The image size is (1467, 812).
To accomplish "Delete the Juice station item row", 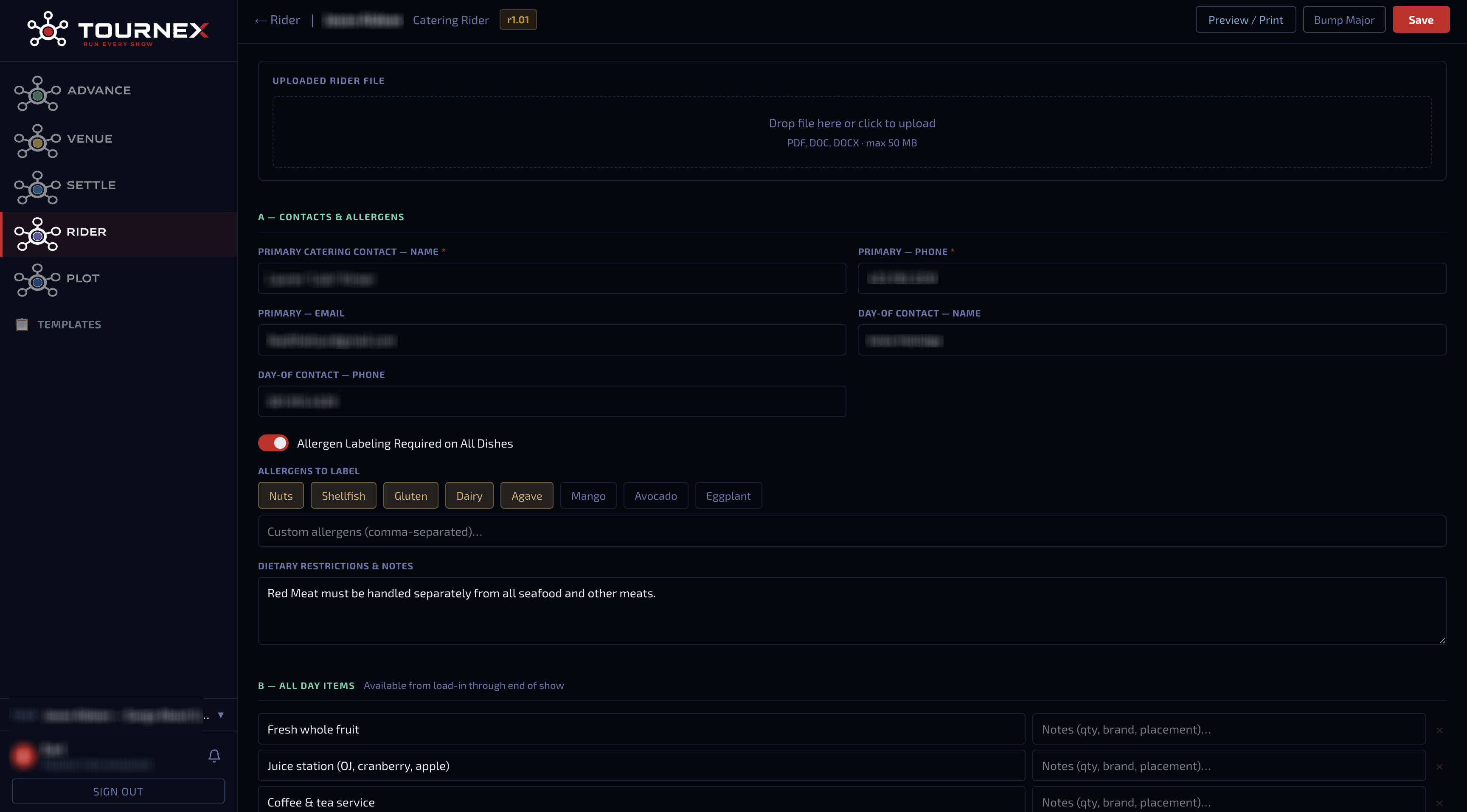I will (1439, 767).
